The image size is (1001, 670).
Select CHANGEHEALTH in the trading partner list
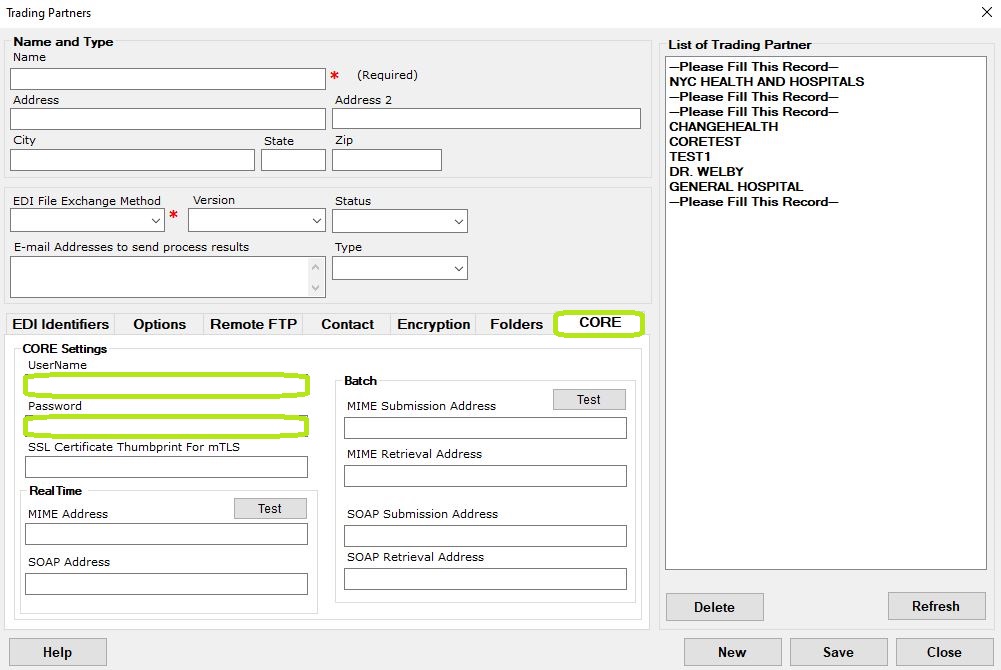pyautogui.click(x=723, y=126)
